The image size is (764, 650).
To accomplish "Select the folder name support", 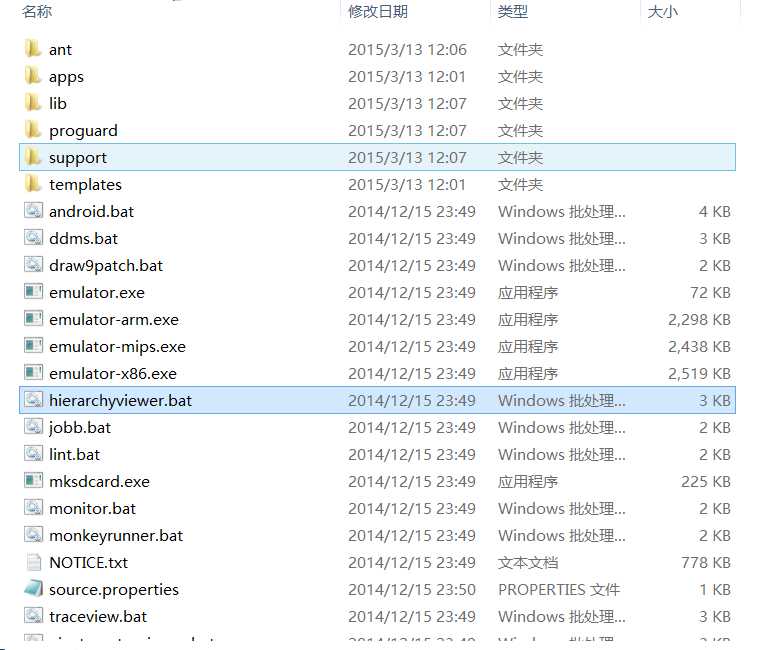I will point(78,158).
